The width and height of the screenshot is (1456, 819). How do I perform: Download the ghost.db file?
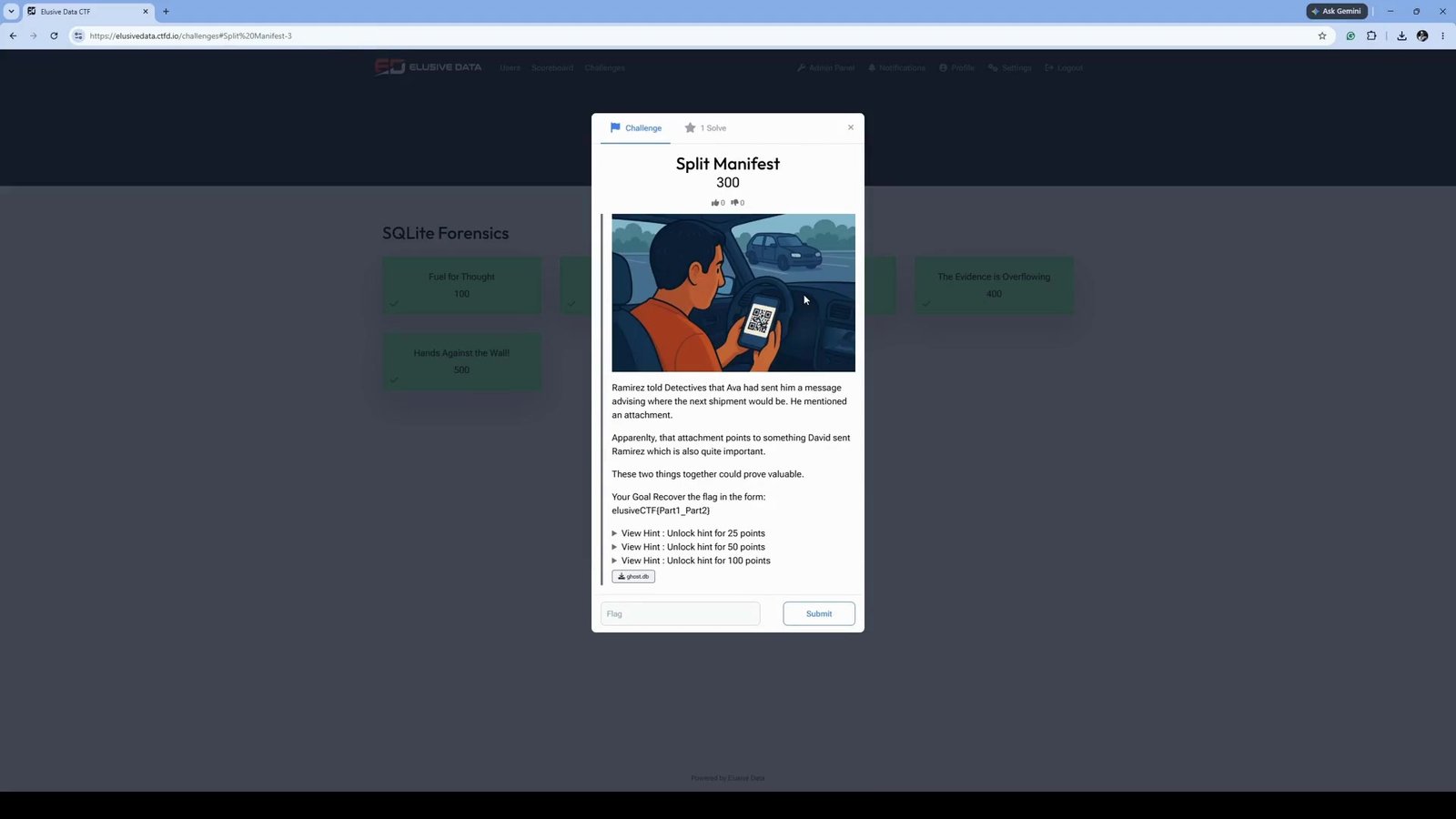(x=633, y=576)
